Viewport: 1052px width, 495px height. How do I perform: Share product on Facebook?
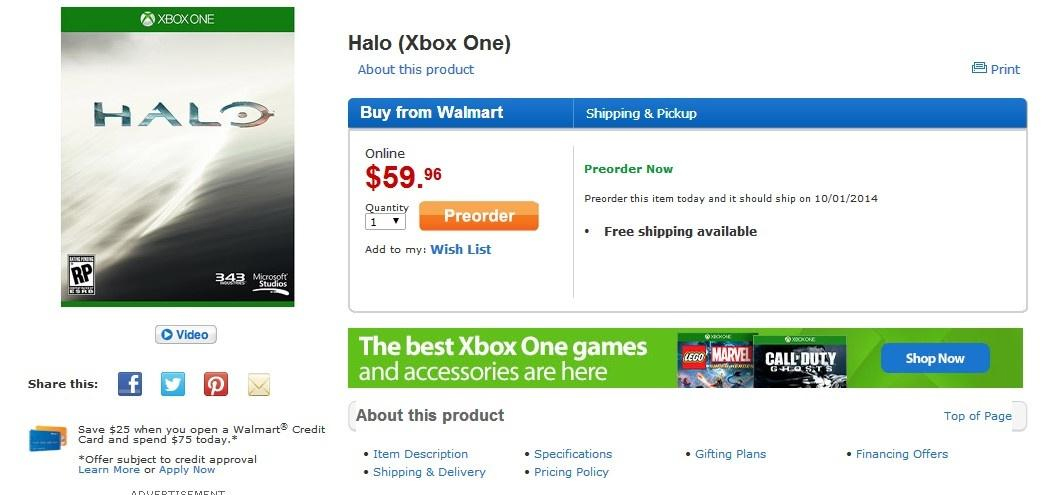130,384
